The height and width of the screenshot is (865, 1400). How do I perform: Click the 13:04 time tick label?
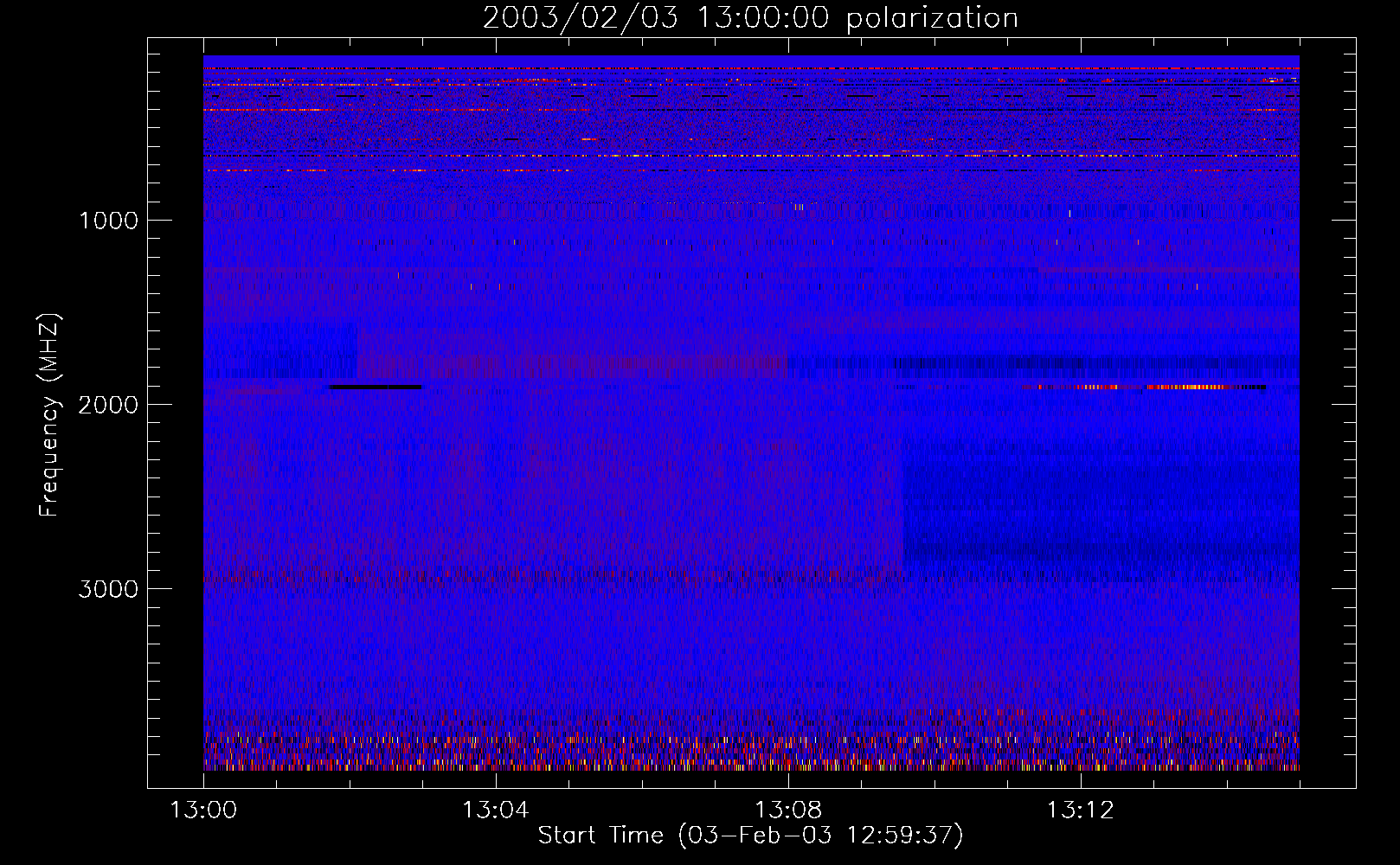[496, 811]
